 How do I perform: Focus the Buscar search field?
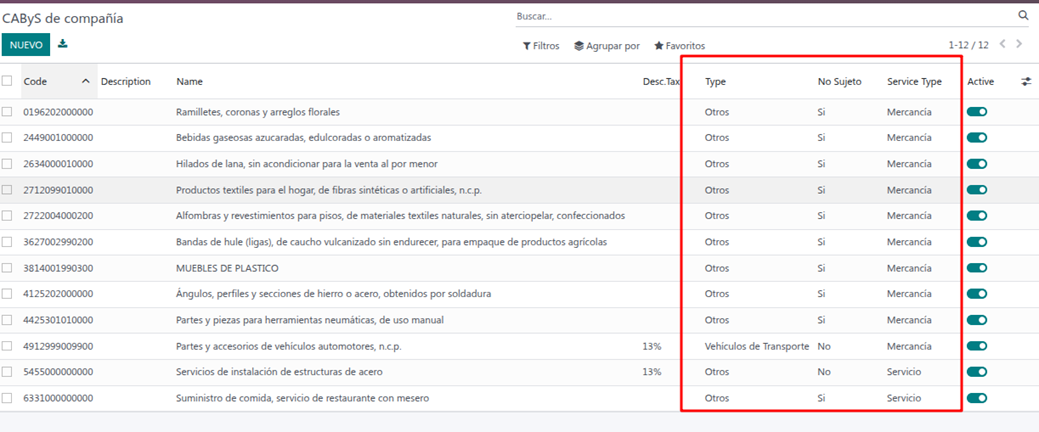pyautogui.click(x=760, y=17)
